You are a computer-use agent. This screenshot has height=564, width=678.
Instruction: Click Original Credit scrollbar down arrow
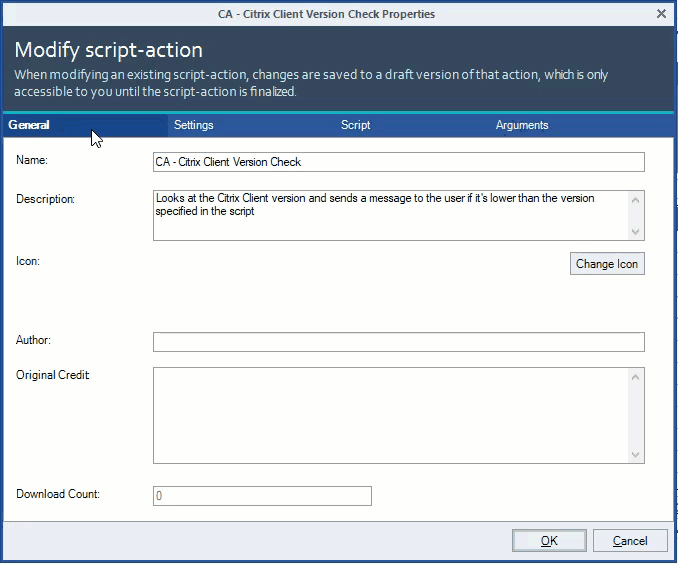pyautogui.click(x=635, y=455)
